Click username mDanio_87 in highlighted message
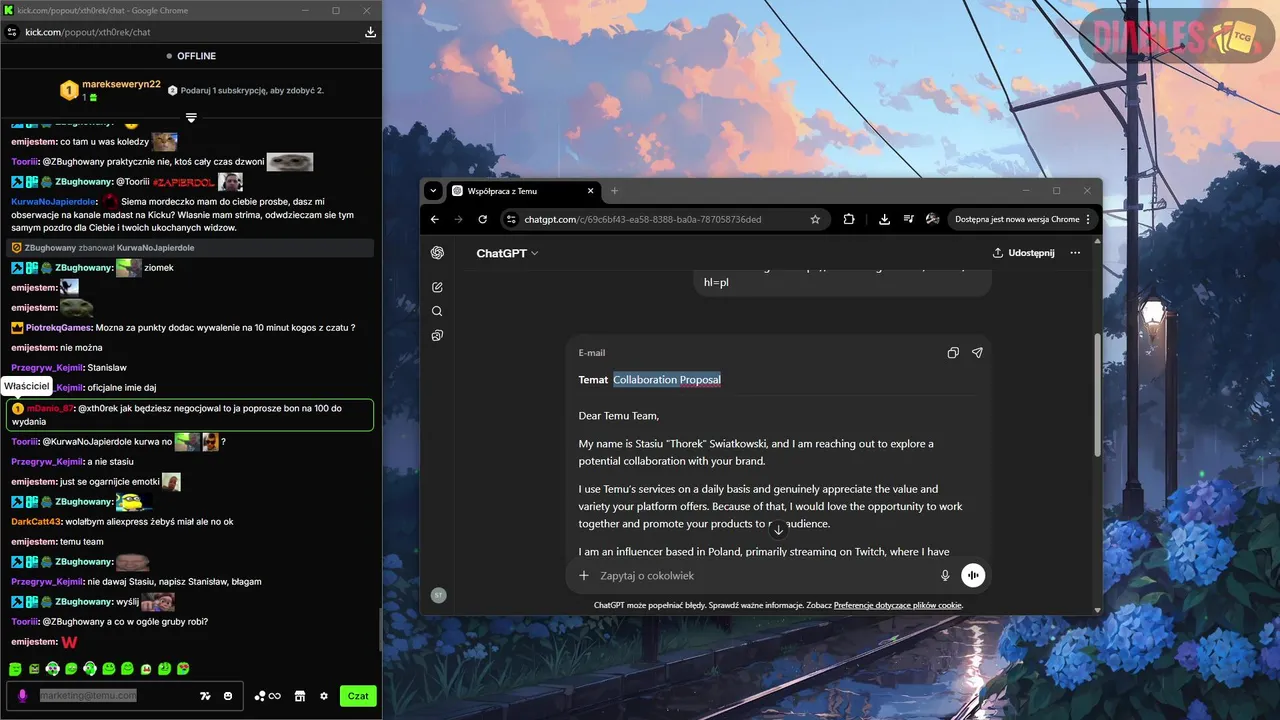This screenshot has height=720, width=1280. click(x=49, y=408)
